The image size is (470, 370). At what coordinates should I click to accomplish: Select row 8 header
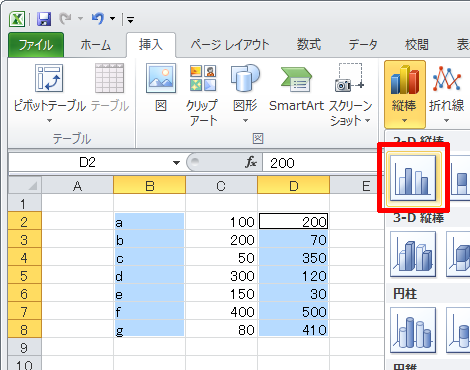(25, 329)
